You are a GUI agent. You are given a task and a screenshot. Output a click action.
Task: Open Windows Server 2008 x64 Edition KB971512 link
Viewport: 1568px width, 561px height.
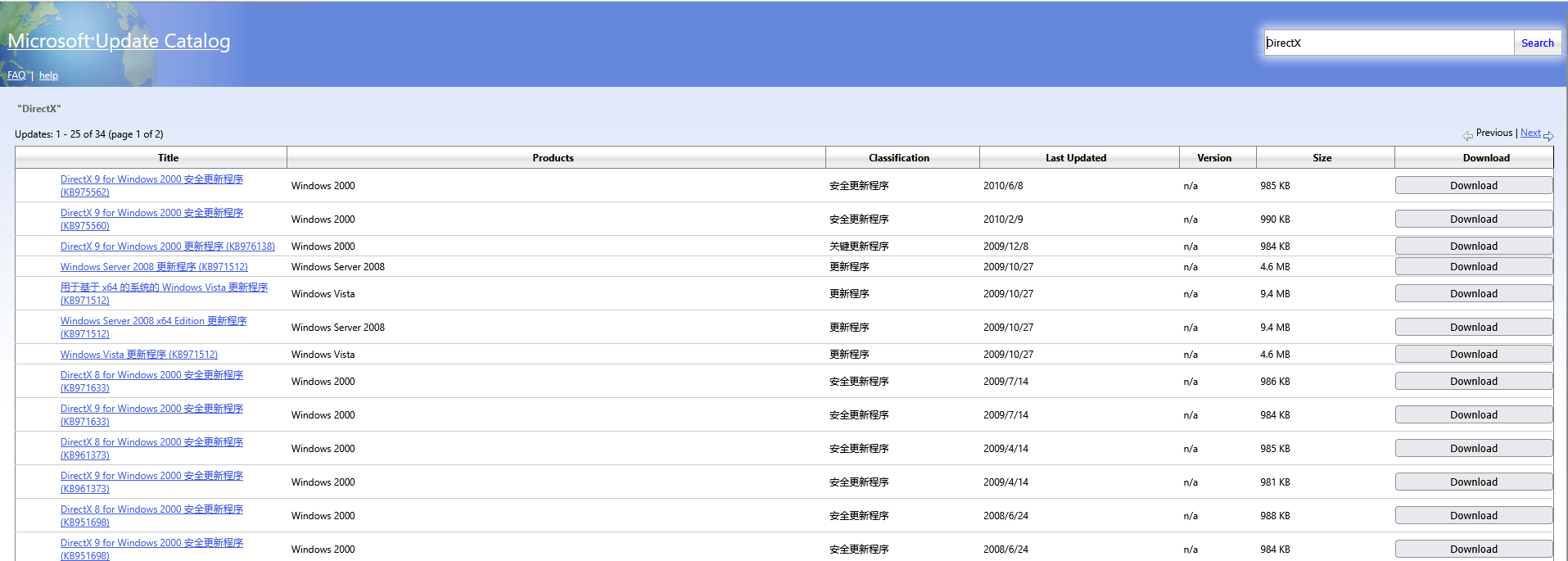(153, 328)
